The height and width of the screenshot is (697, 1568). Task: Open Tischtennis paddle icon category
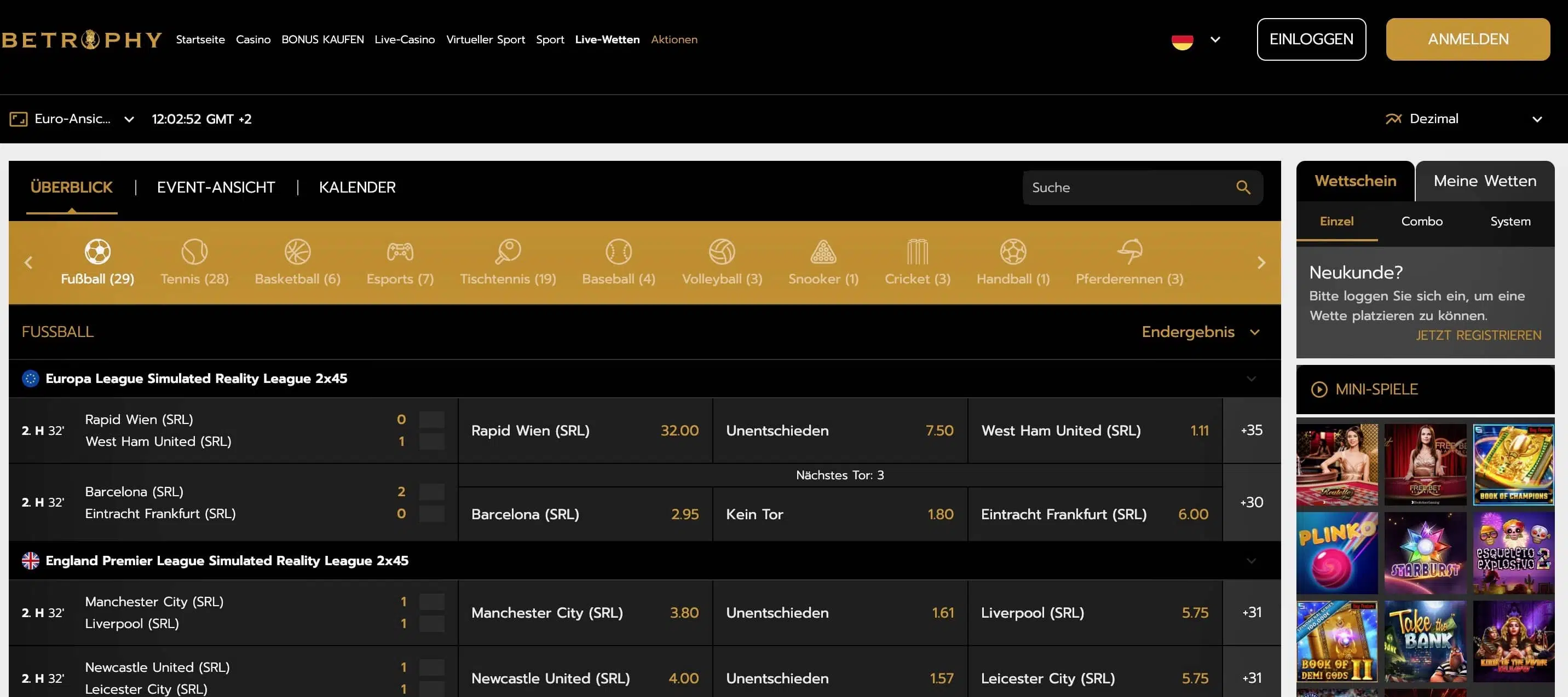tap(508, 251)
